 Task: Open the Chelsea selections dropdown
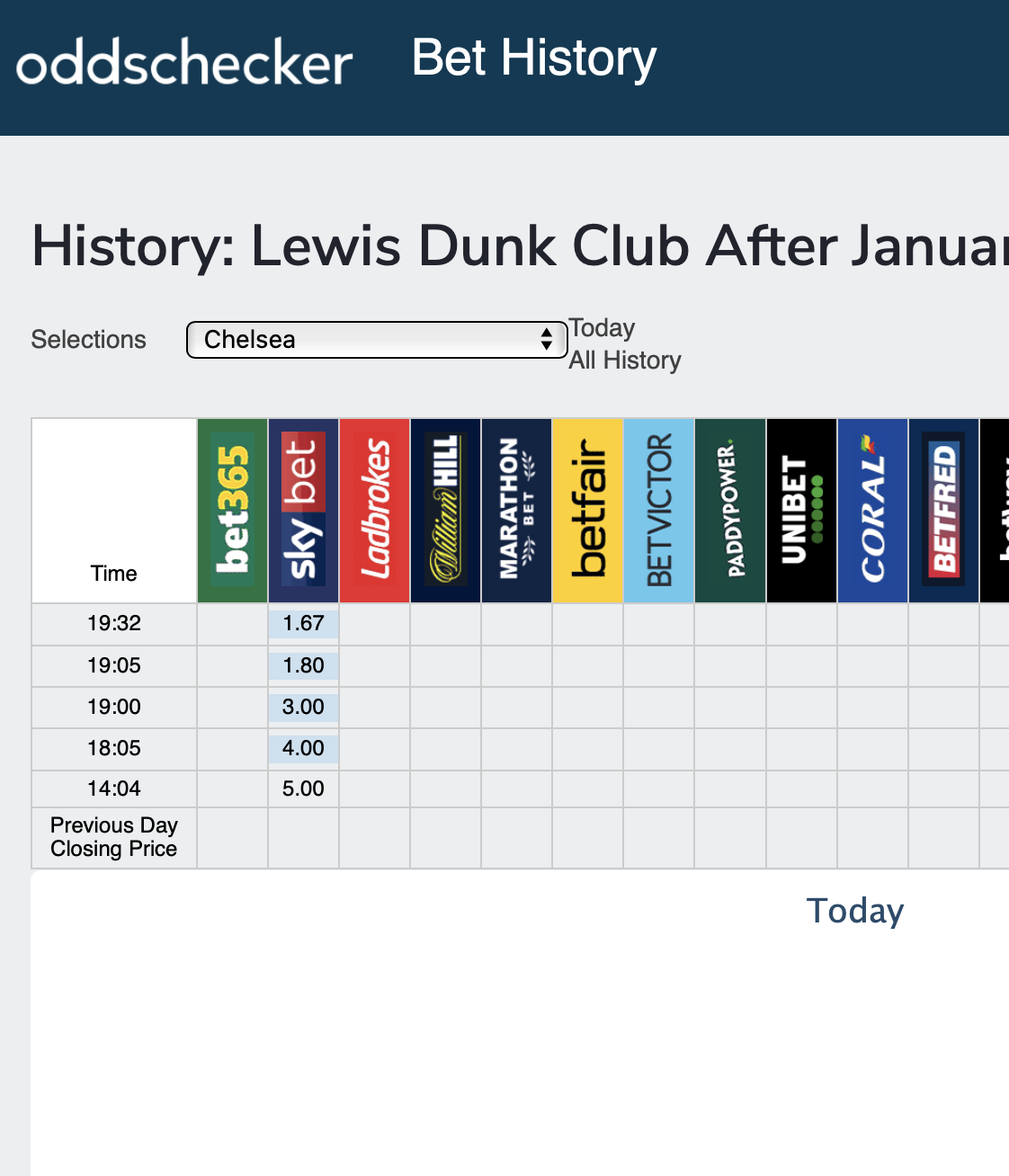[x=377, y=340]
